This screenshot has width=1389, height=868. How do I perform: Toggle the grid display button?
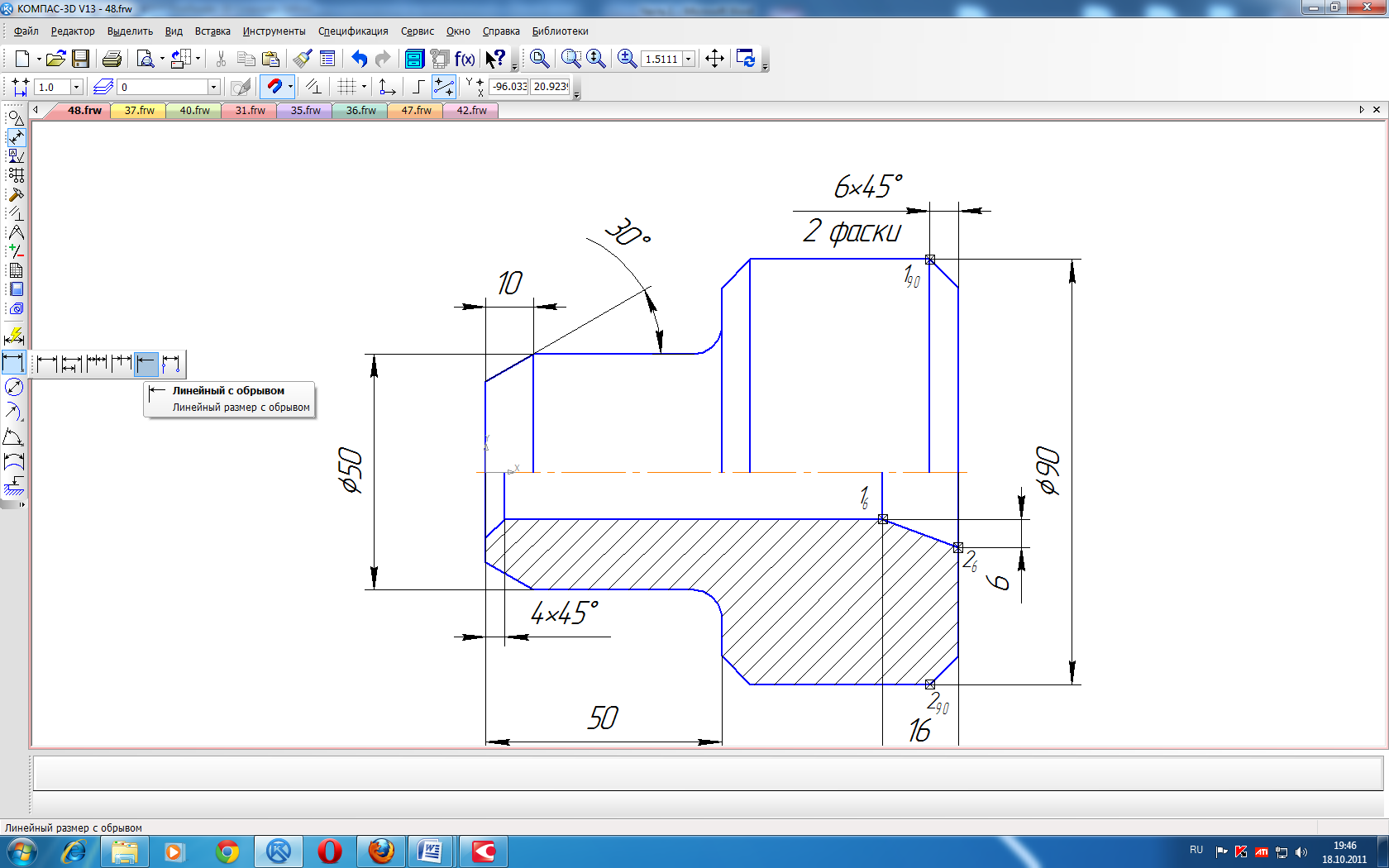tap(346, 87)
